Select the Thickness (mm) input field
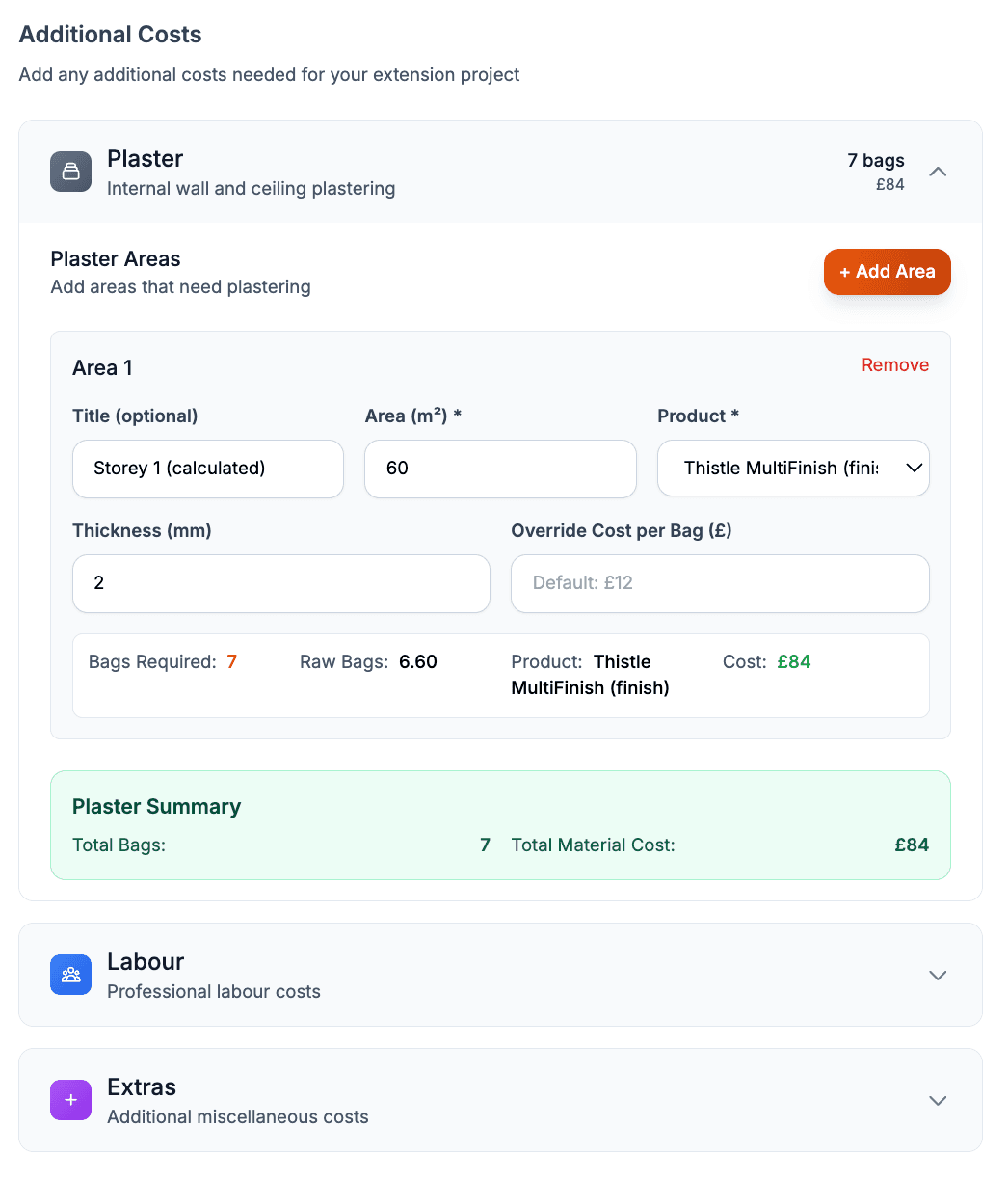1008x1180 pixels. pyautogui.click(x=281, y=583)
